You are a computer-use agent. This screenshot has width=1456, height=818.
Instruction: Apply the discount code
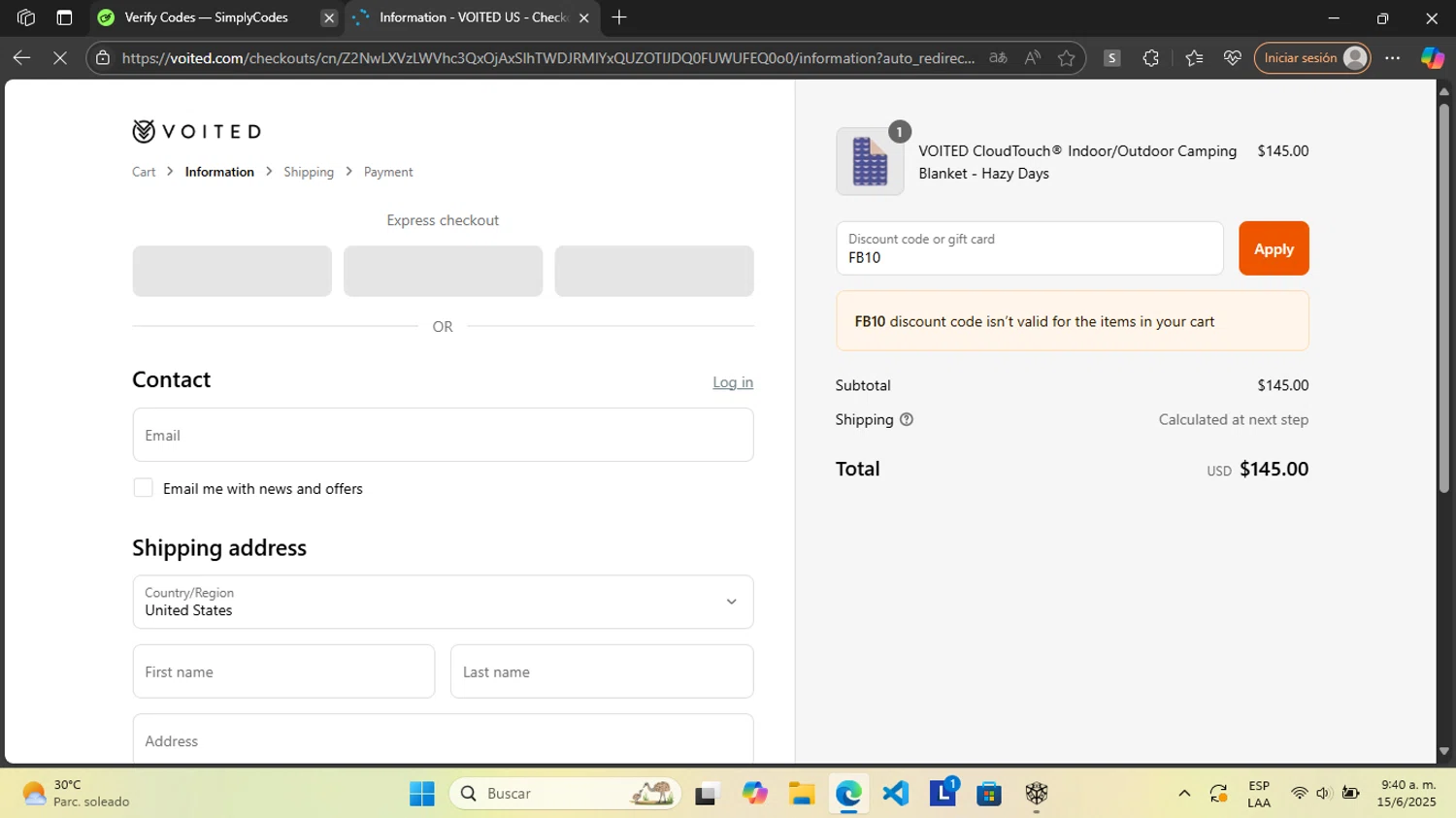pyautogui.click(x=1274, y=248)
